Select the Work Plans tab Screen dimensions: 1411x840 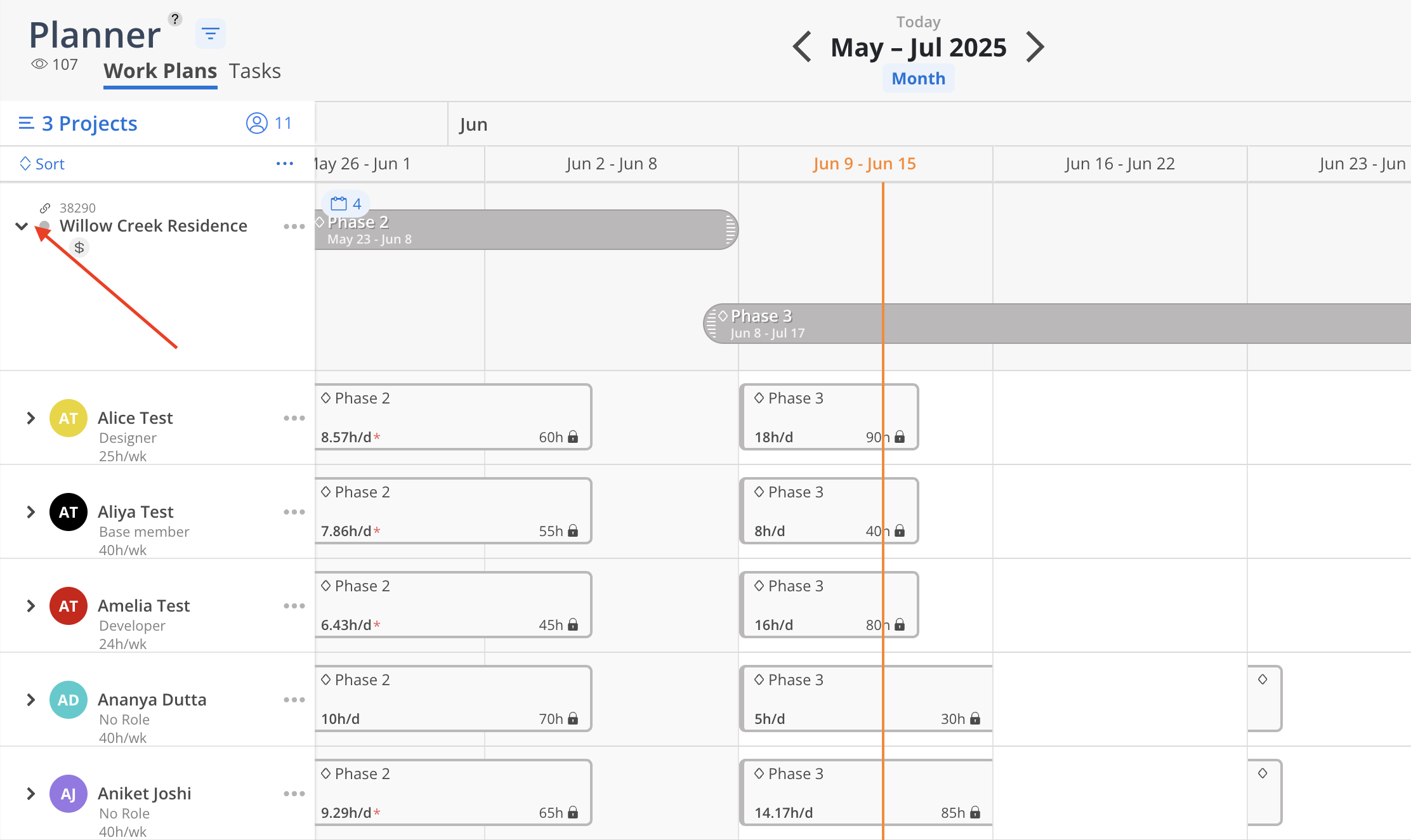(x=160, y=71)
